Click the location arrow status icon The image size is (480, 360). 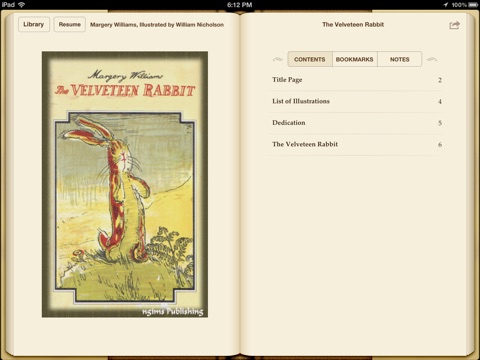tap(446, 5)
